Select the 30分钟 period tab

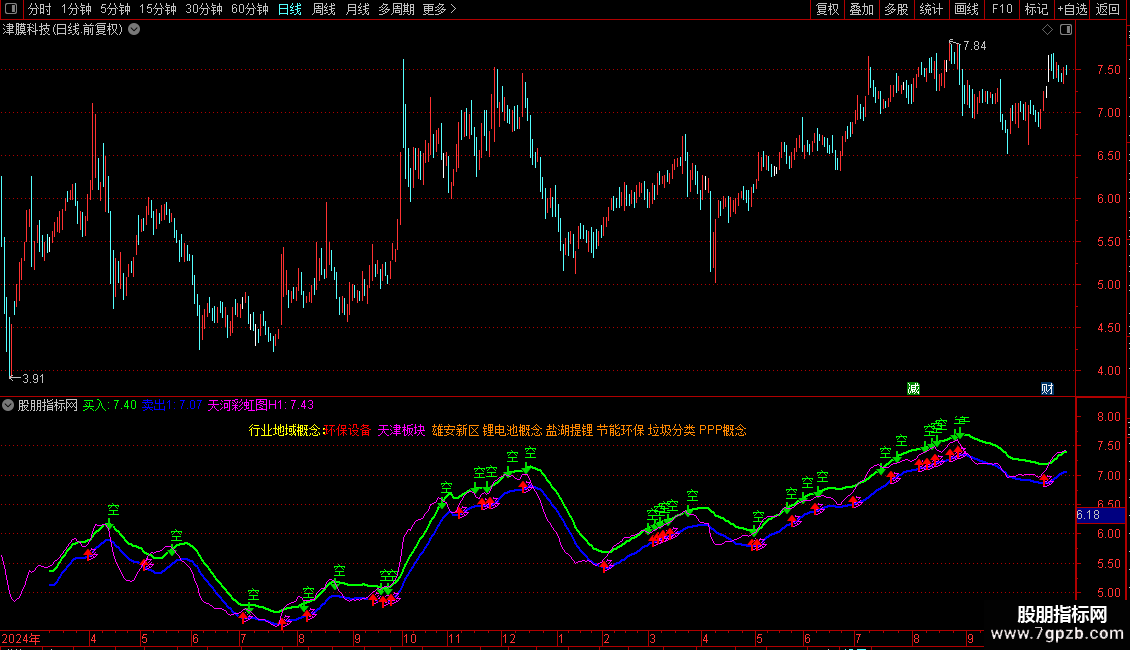[x=204, y=9]
